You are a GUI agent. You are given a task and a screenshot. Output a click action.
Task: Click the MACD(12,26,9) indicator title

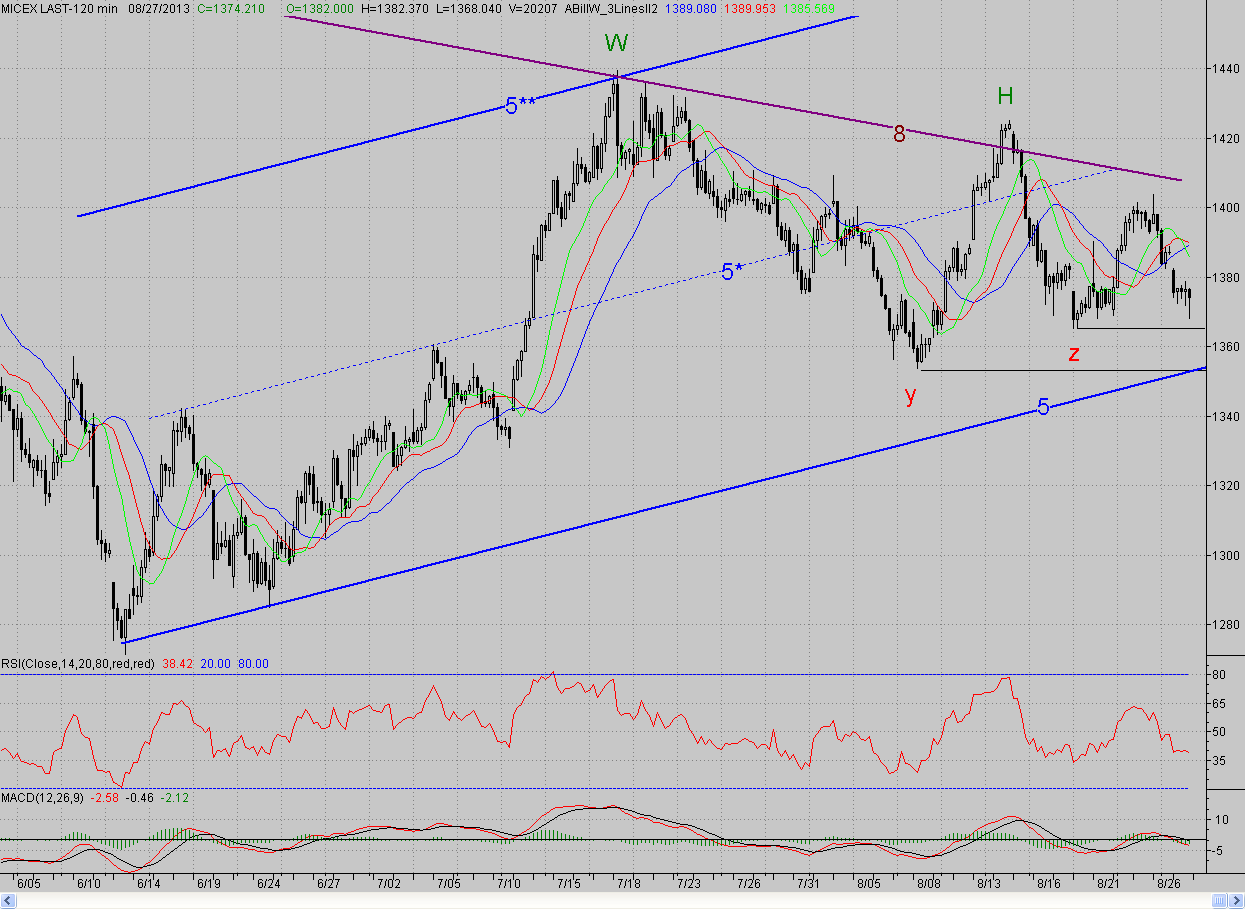coord(42,797)
